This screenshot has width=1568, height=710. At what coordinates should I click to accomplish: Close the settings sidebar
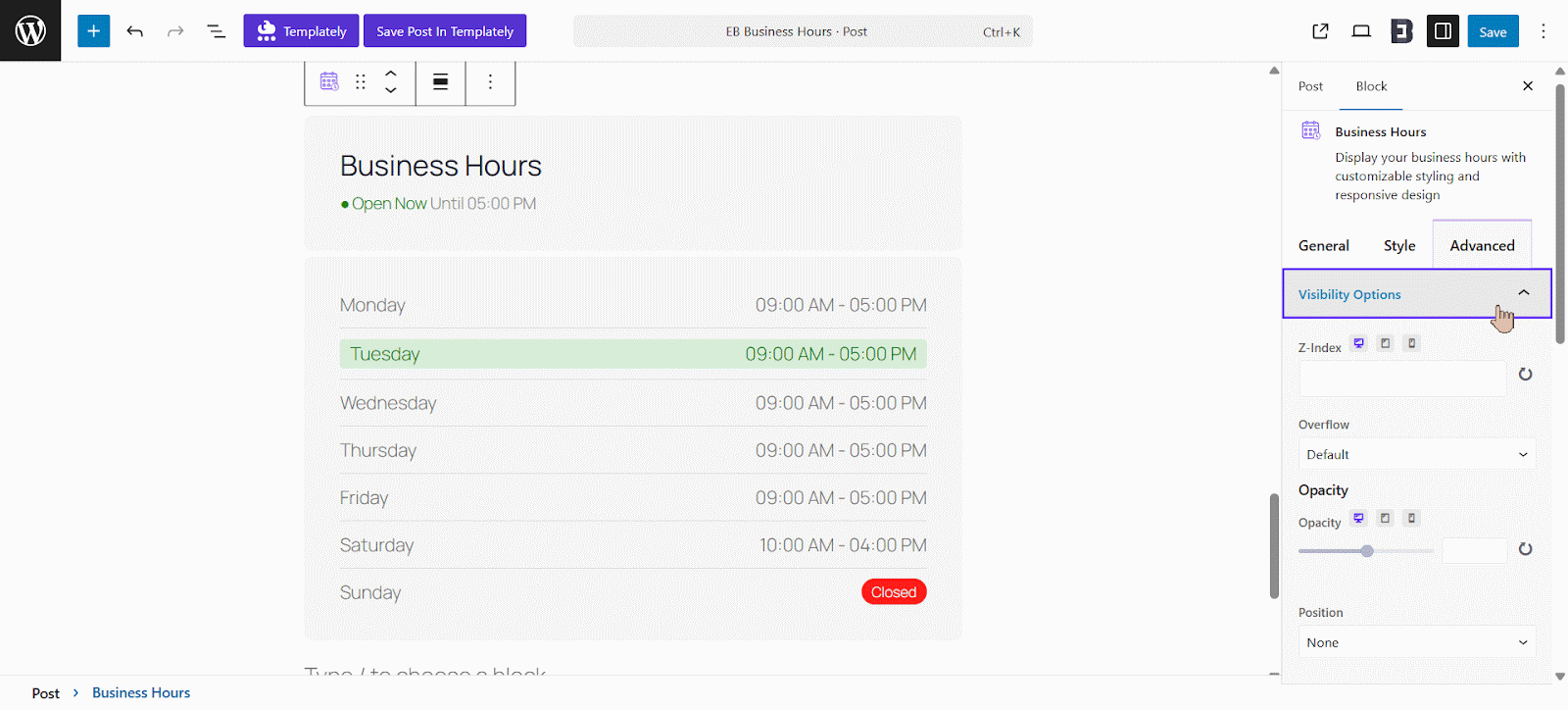click(x=1528, y=86)
